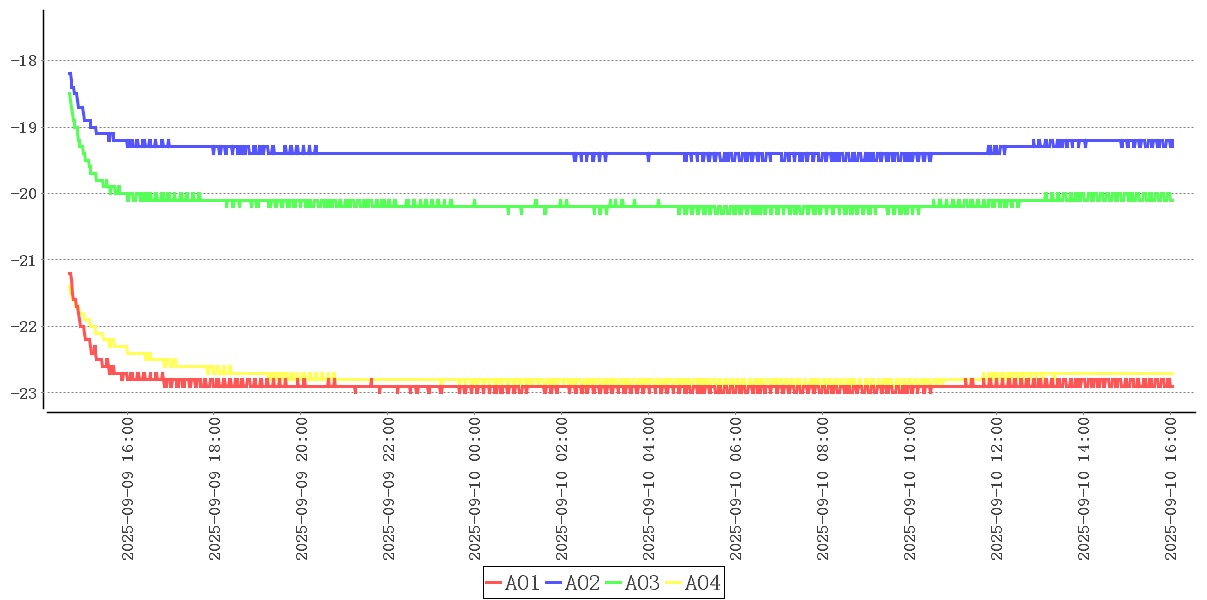Click the red A01 legend line swatch
This screenshot has height=600, width=1207.
pos(494,583)
